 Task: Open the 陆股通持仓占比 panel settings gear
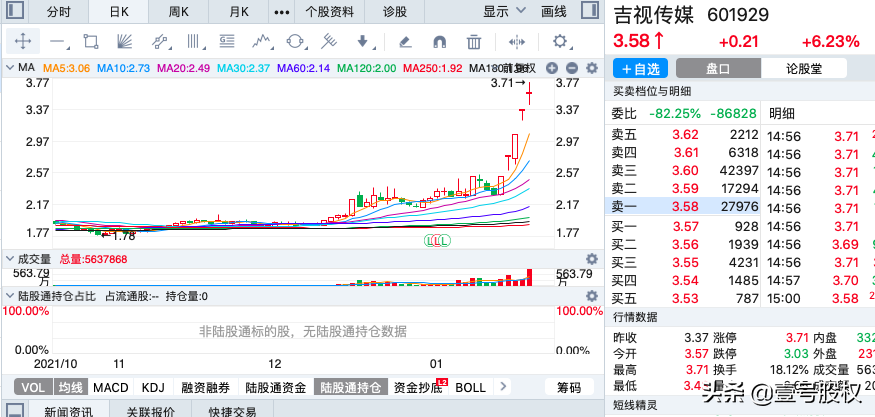(592, 296)
